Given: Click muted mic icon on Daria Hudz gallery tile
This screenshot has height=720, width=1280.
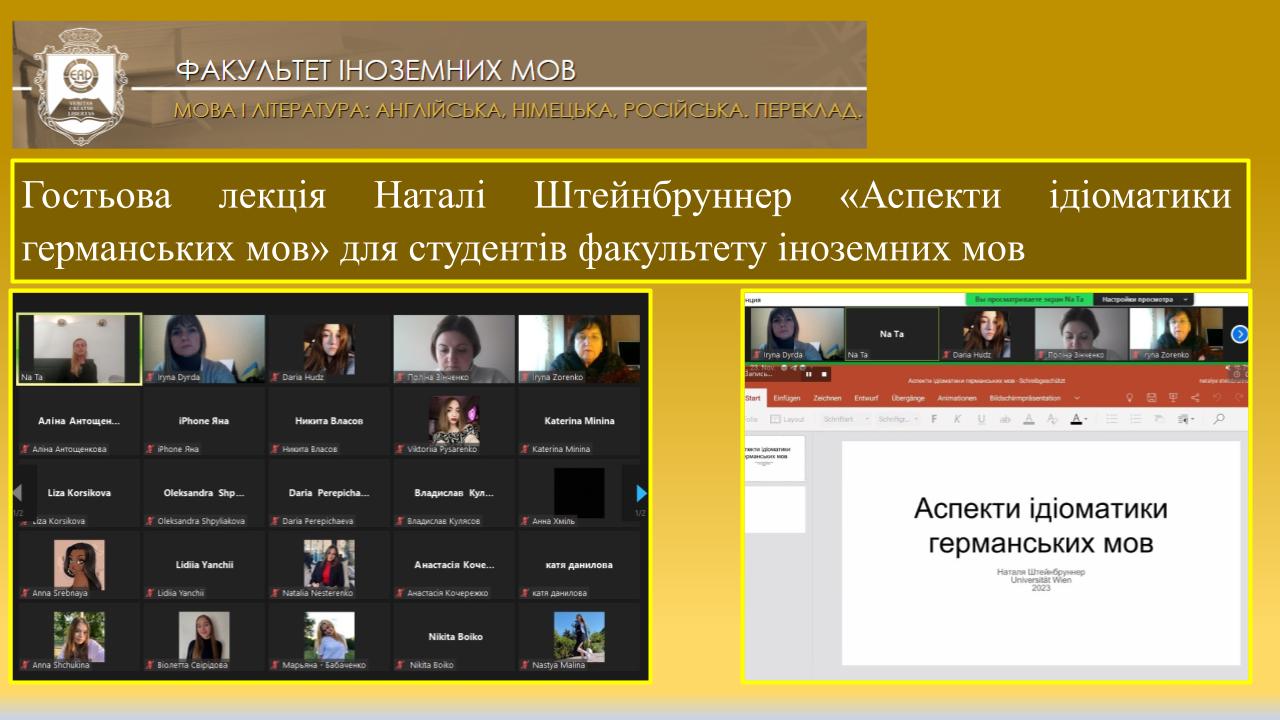Looking at the screenshot, I should click(x=275, y=377).
